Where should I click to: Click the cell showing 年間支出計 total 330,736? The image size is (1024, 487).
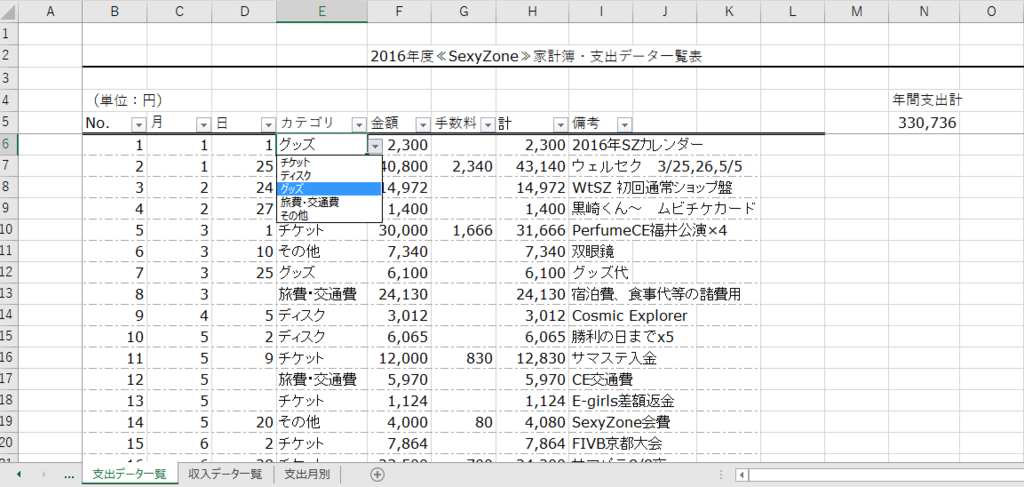(x=923, y=123)
